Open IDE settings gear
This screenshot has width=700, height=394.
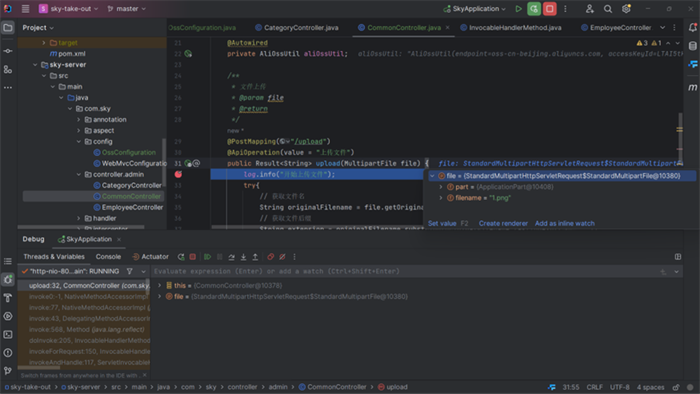[626, 9]
